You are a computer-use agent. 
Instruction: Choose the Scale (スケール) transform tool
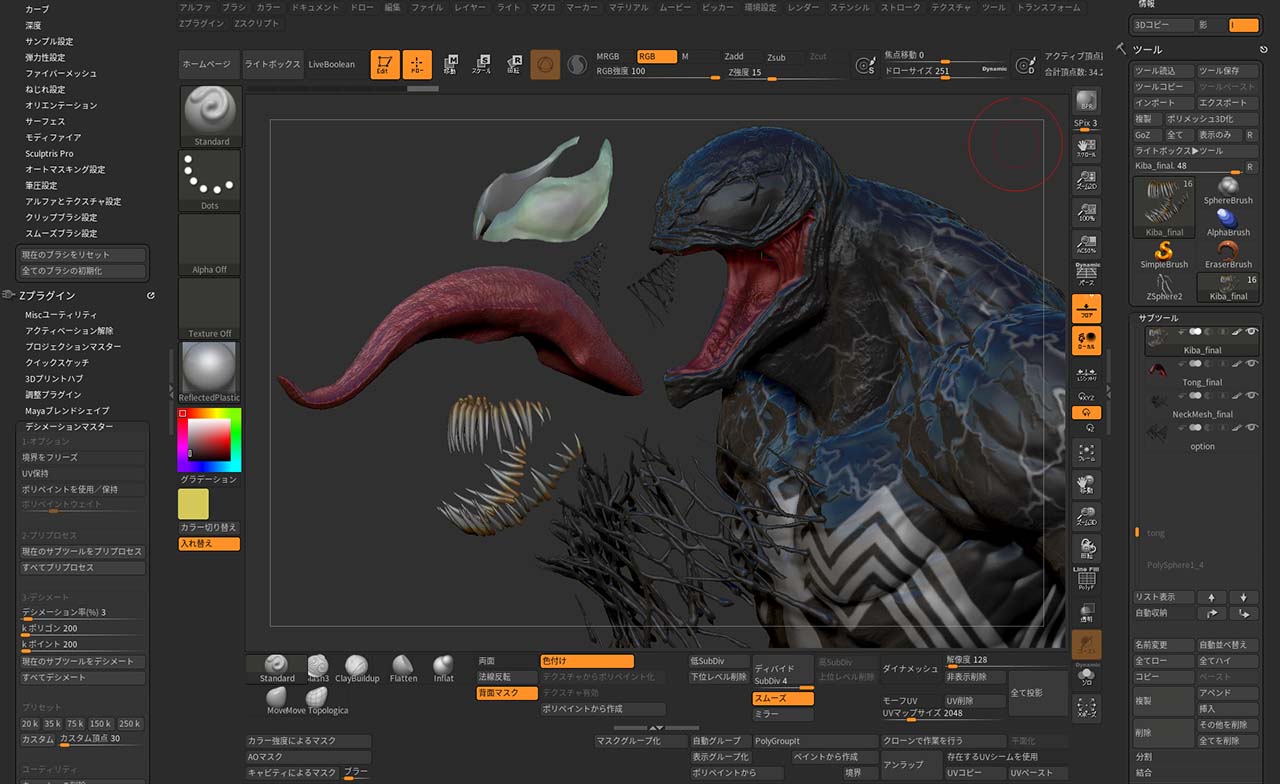pos(482,65)
